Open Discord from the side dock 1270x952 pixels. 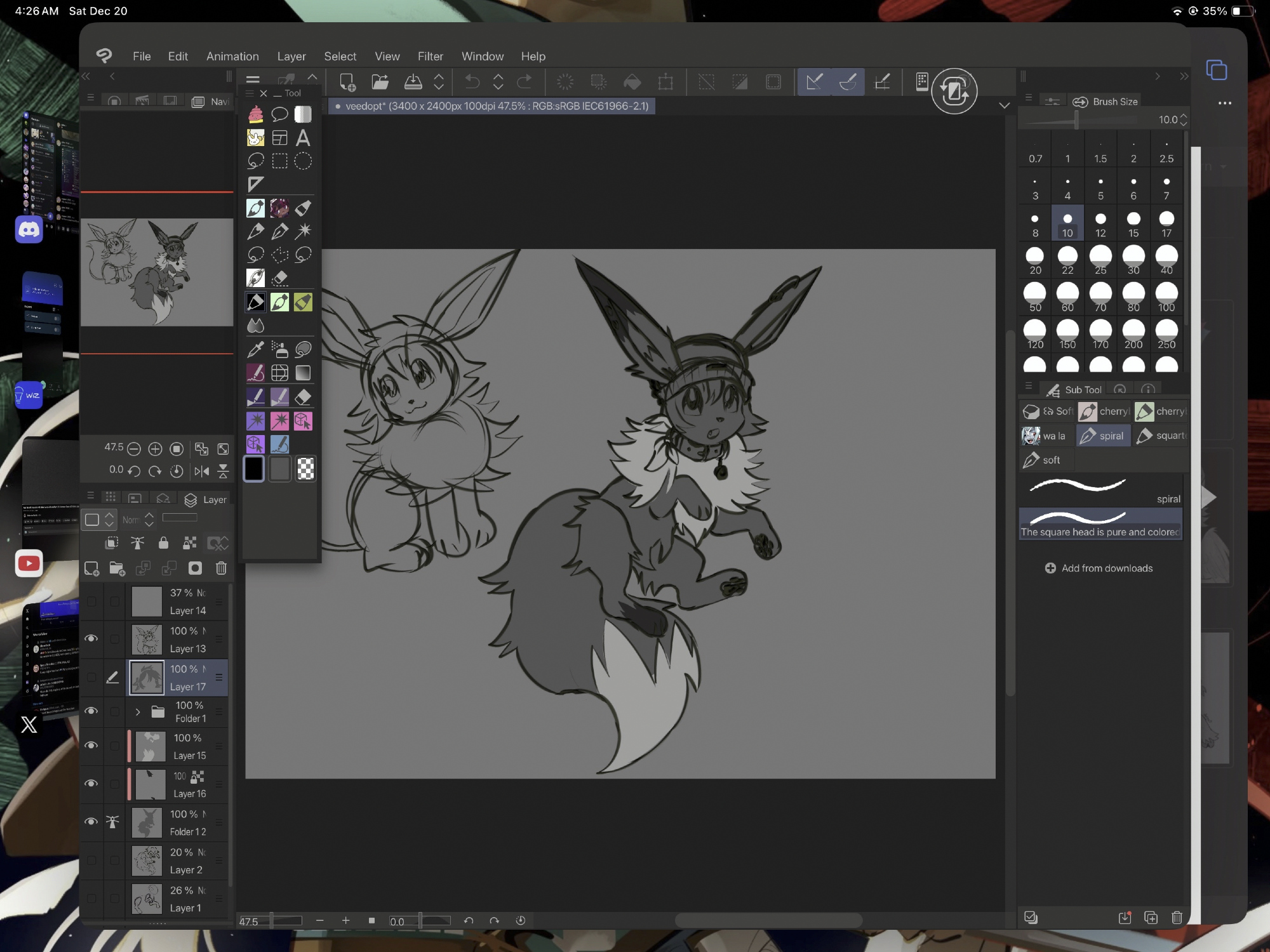pyautogui.click(x=29, y=229)
